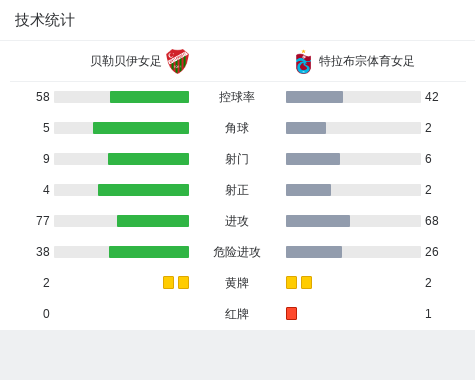Screen dimensions: 475x380
Task: Select the 特拉布宗体育女足 team name
Action: point(366,61)
